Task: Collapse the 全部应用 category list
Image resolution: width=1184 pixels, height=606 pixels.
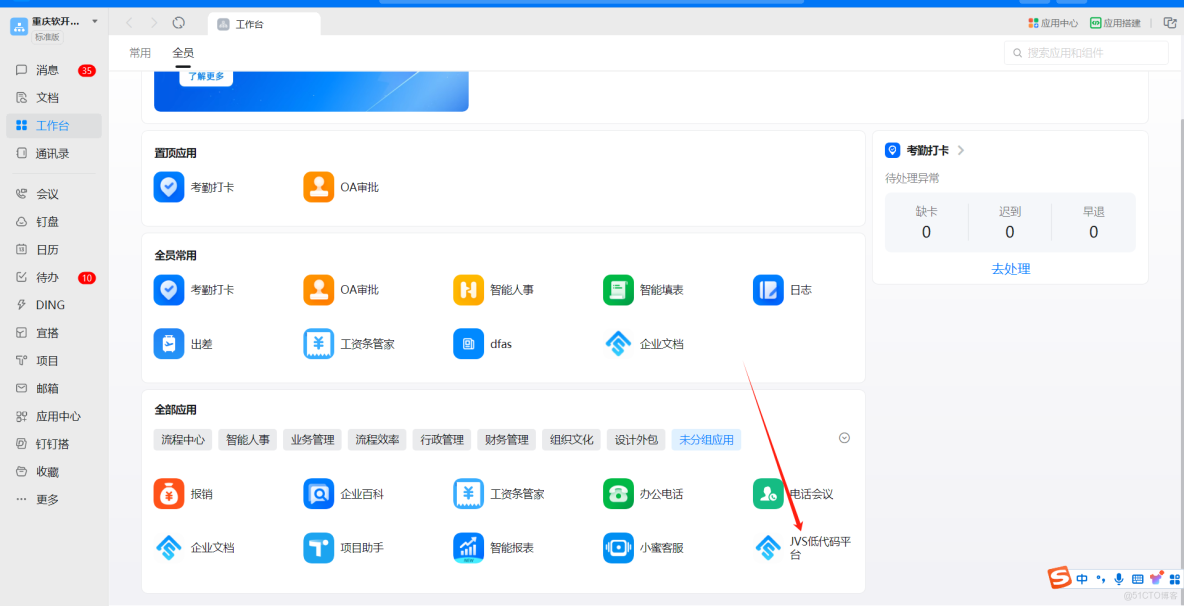Action: click(x=843, y=437)
